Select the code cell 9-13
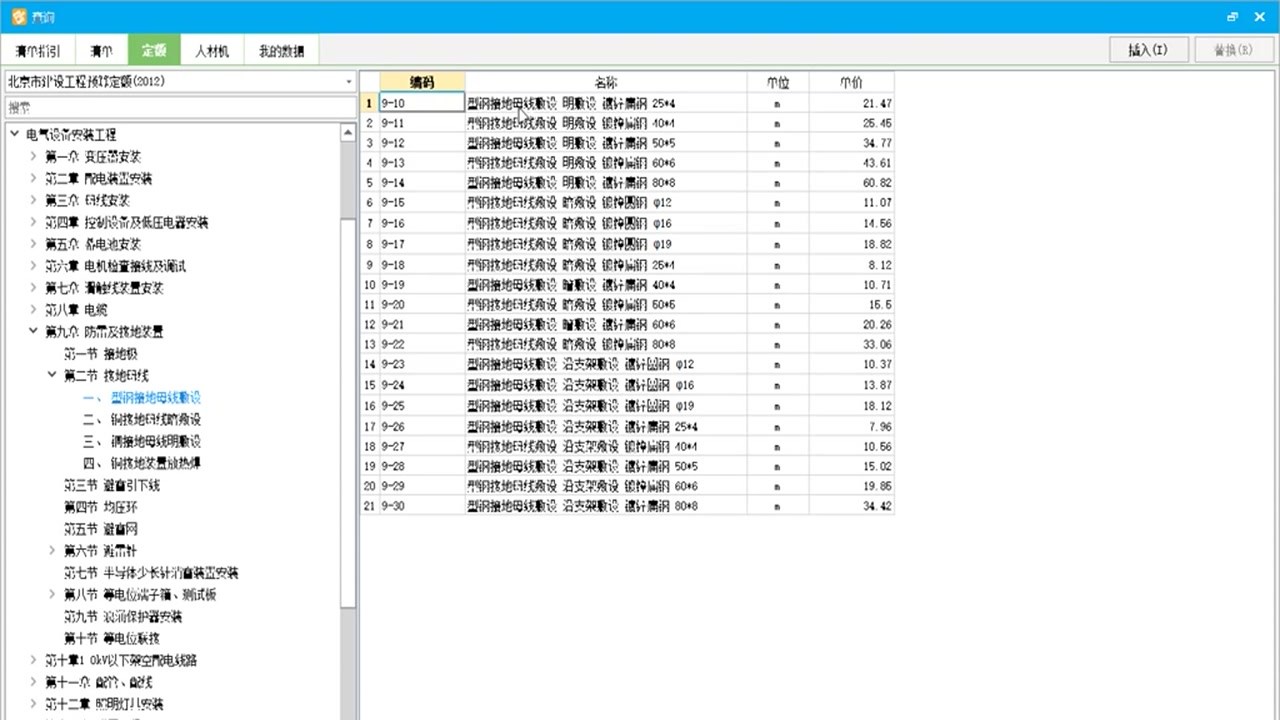1280x720 pixels. click(422, 163)
